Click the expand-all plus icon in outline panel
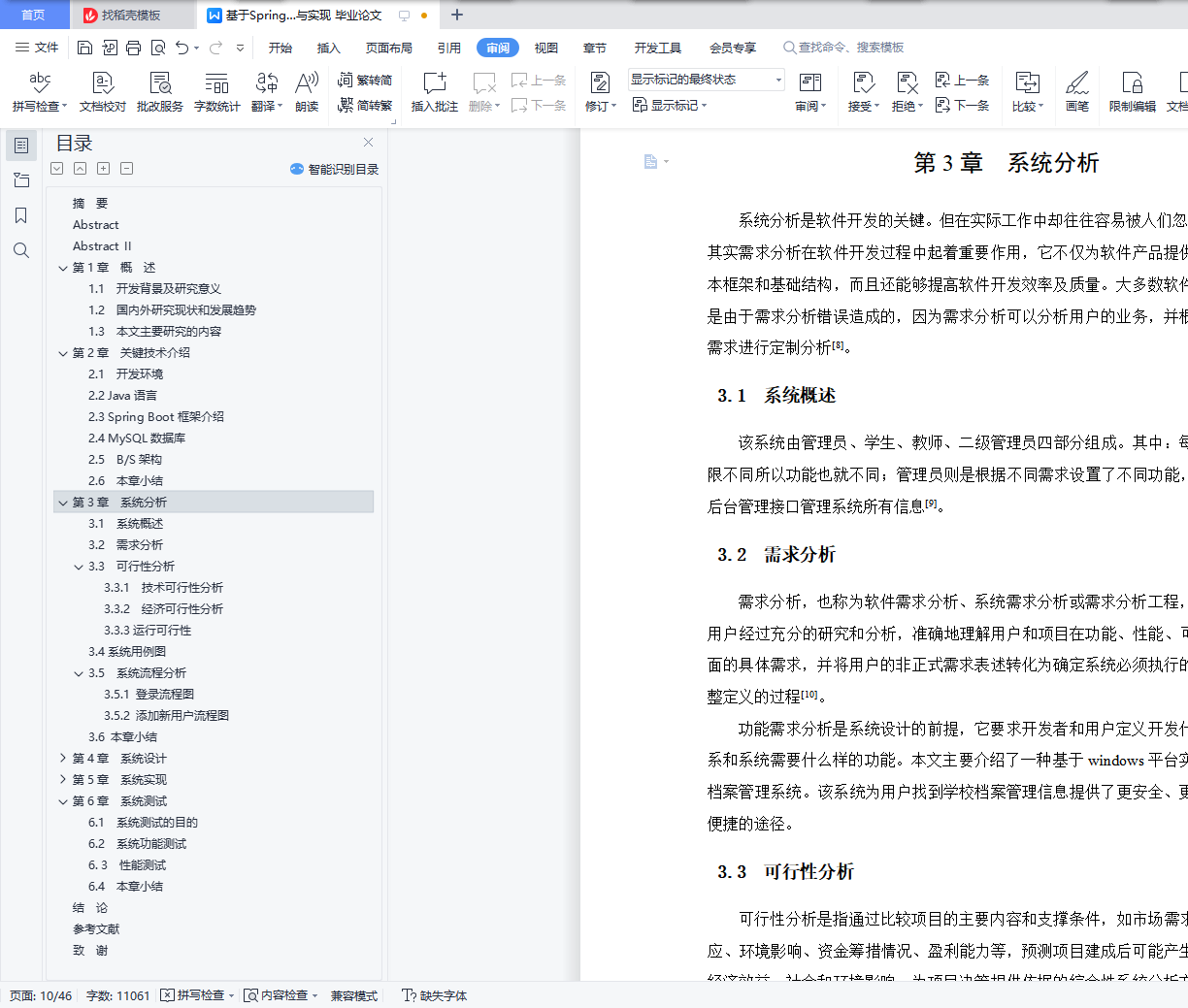 (103, 169)
